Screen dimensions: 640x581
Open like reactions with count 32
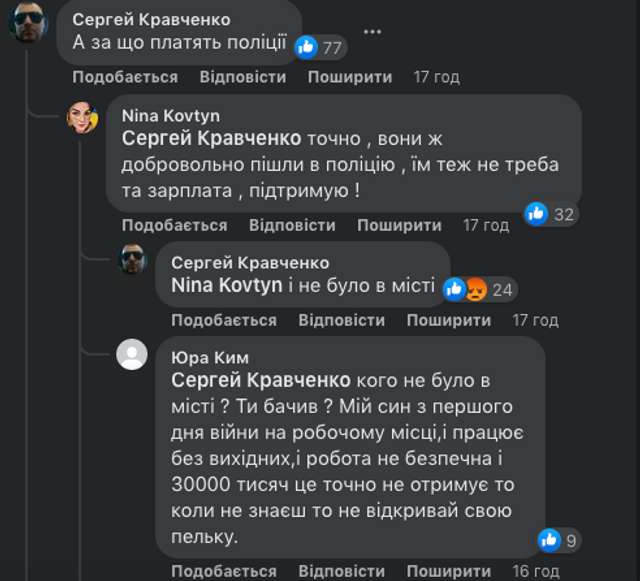[551, 213]
